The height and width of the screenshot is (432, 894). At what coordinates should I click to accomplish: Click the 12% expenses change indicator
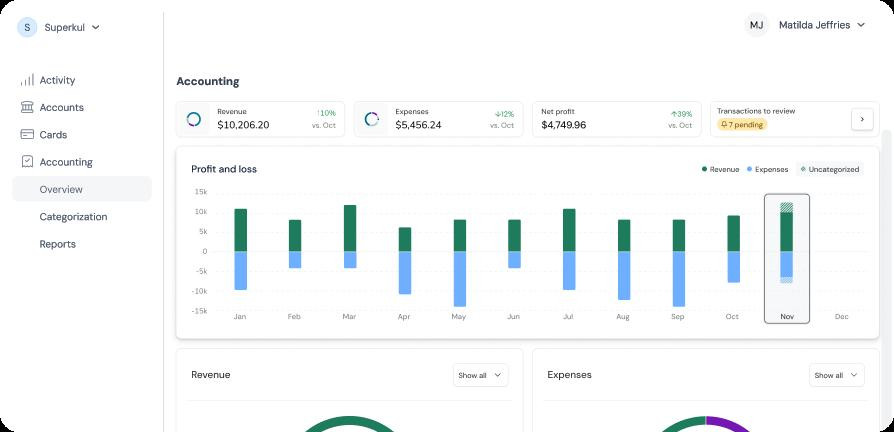tap(505, 114)
